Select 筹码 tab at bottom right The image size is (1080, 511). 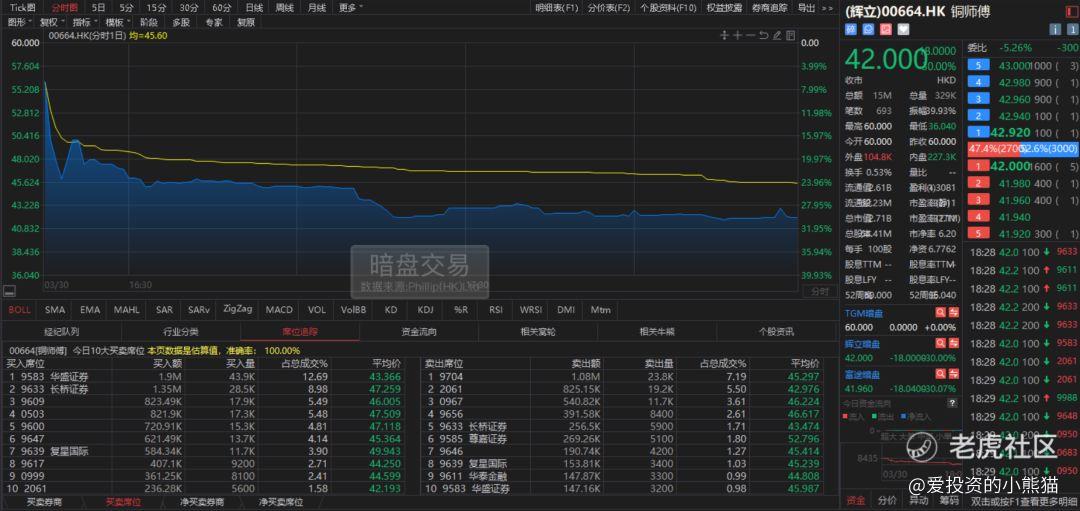(x=948, y=500)
